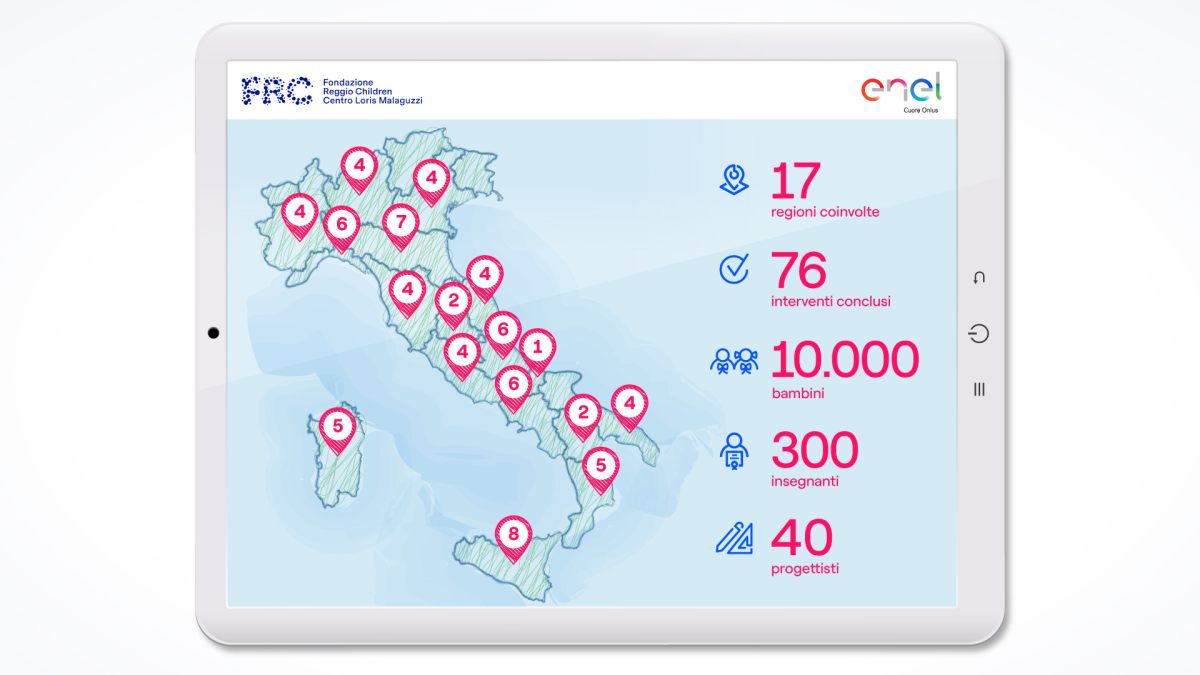The width and height of the screenshot is (1200, 675).
Task: Click the checkmark icon beside 76
Action: [x=734, y=269]
